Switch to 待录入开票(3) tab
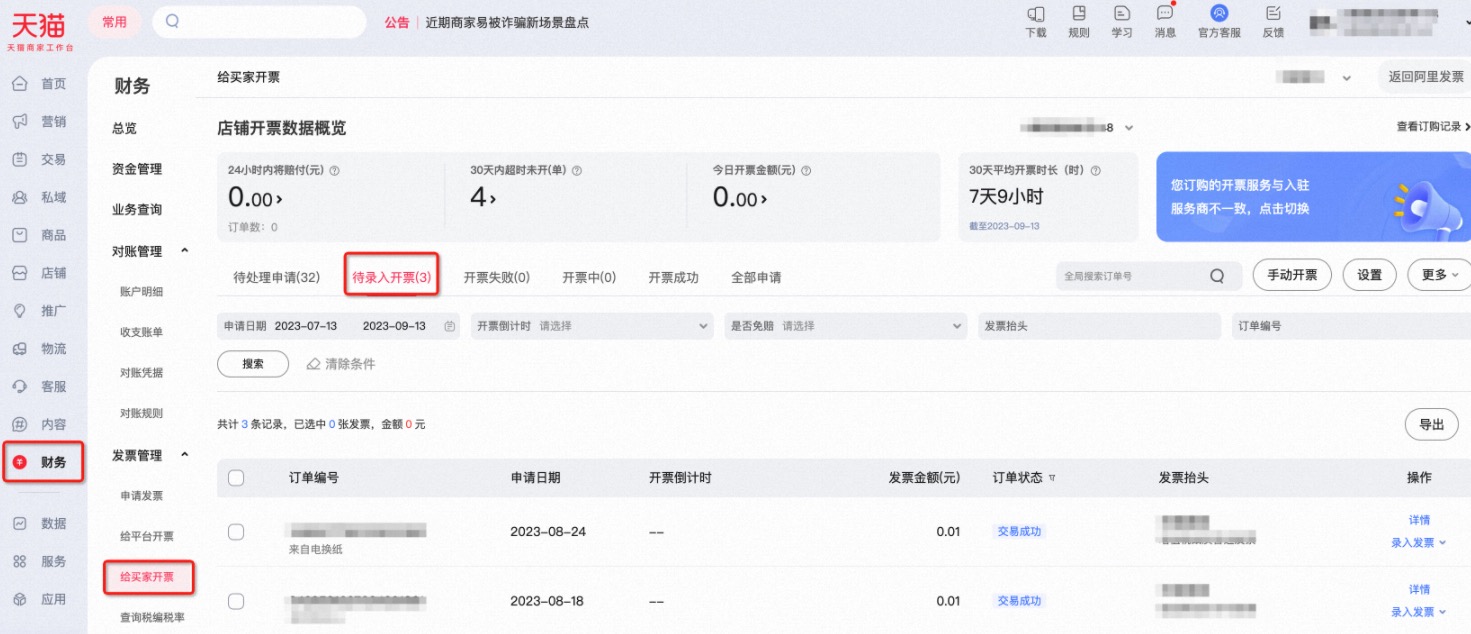Viewport: 1471px width, 634px height. pyautogui.click(x=392, y=278)
